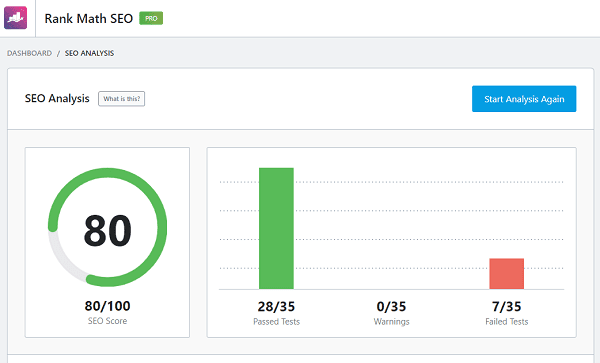Click the 80/100 SEO Score value

(x=108, y=306)
